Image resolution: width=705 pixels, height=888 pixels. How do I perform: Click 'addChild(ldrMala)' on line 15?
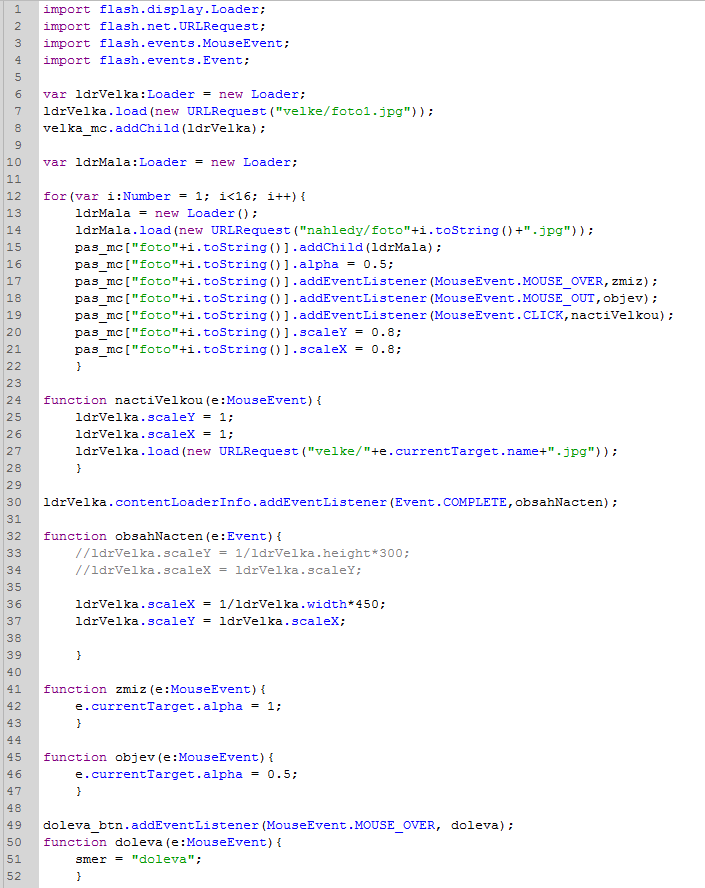tap(366, 247)
